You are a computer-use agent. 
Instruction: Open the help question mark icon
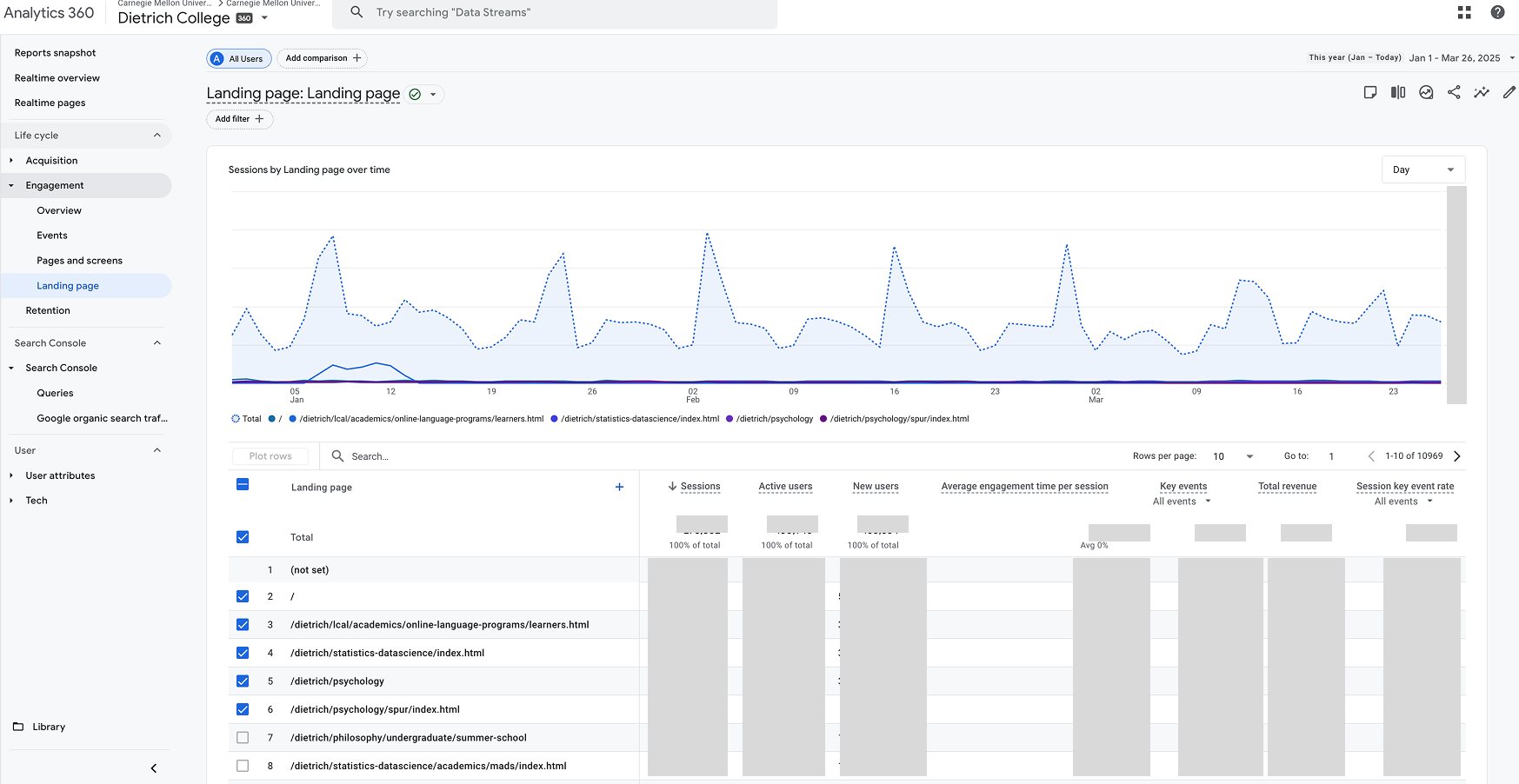1497,12
